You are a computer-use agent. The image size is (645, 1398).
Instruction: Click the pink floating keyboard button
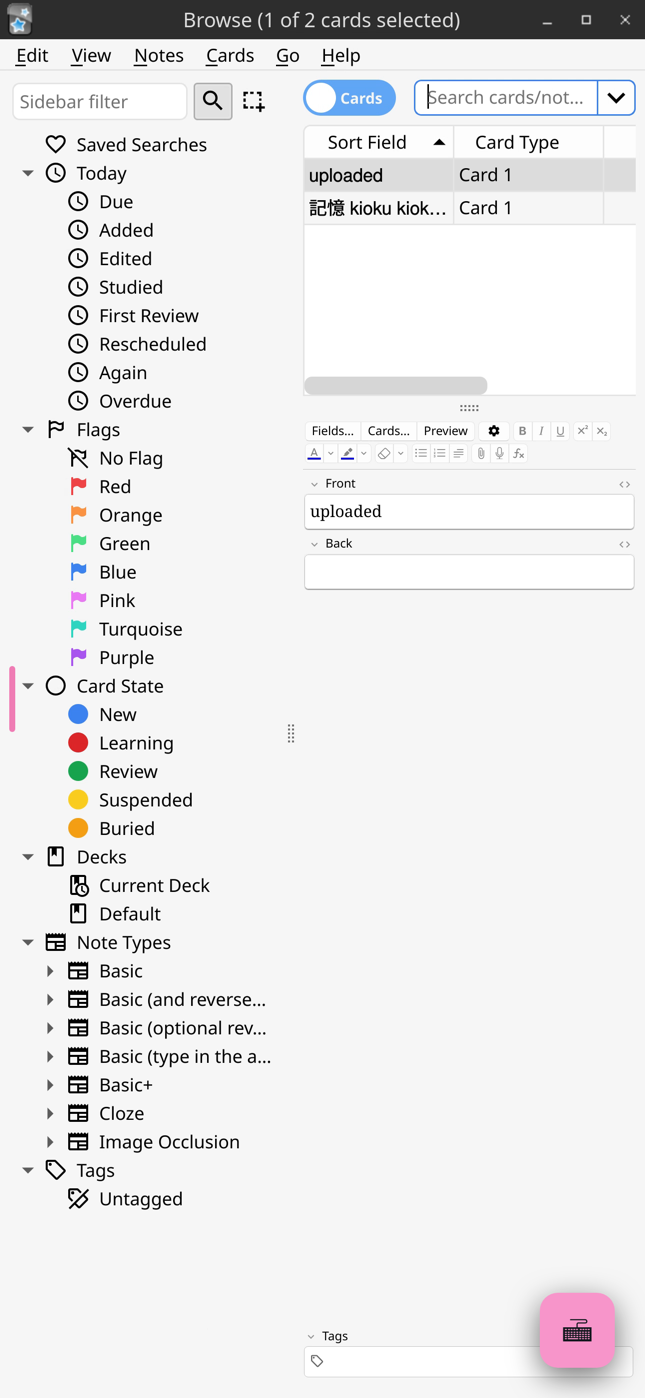coord(577,1330)
